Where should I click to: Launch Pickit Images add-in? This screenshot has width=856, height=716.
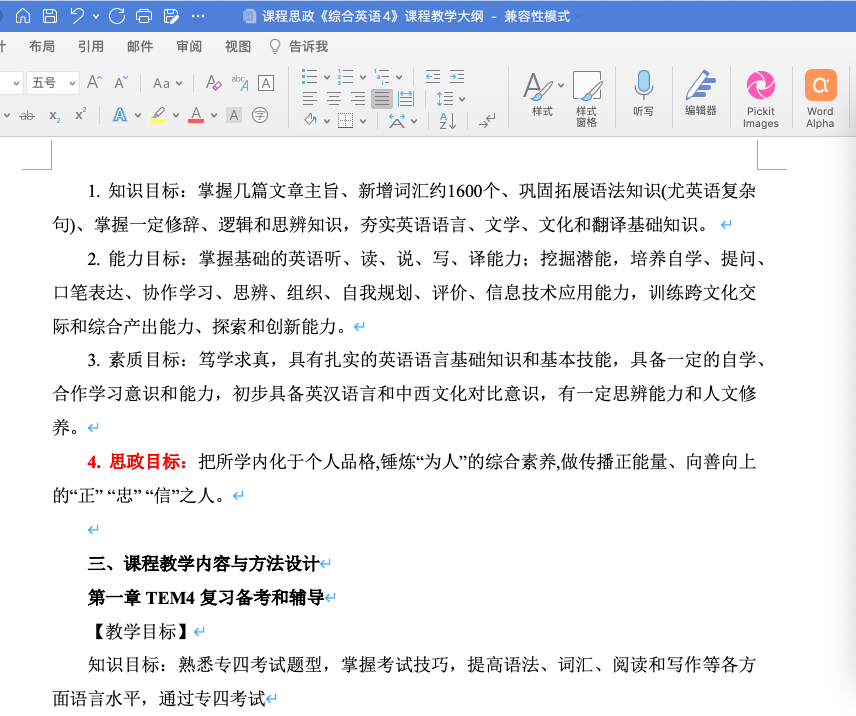pos(760,97)
